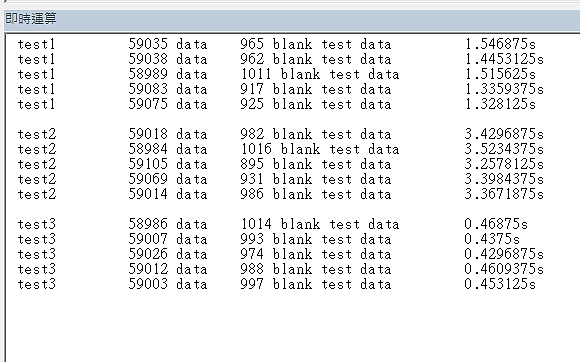Click the 即時運算 panel title bar

click(x=291, y=18)
